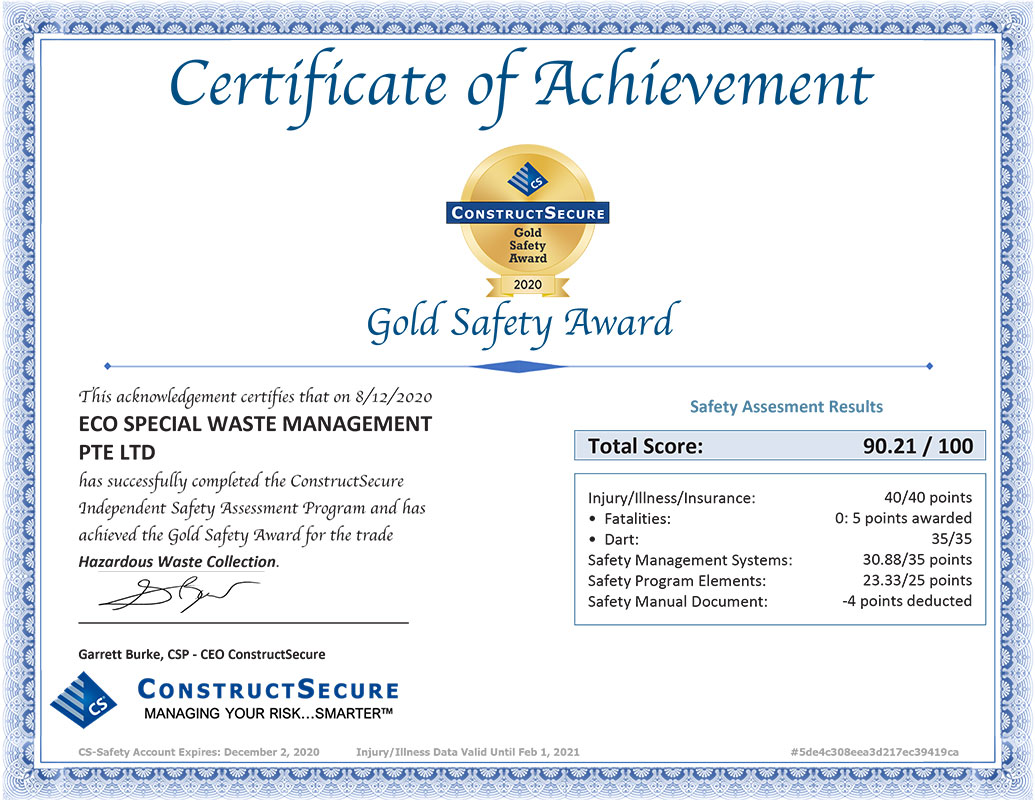The height and width of the screenshot is (800, 1035).
Task: Click CS-Safety Account Expires: December 2, 2020
Action: (x=199, y=752)
